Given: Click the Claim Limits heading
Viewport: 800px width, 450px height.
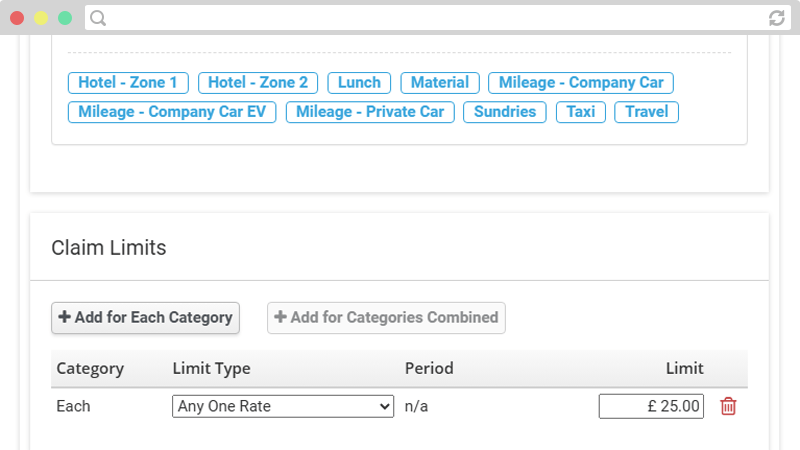Looking at the screenshot, I should (x=109, y=247).
